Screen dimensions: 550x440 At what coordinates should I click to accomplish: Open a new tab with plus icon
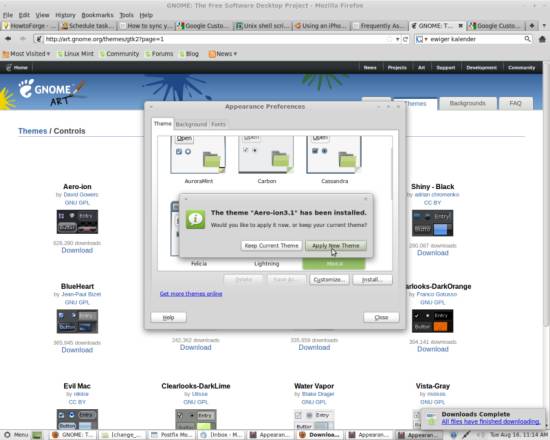(532, 26)
